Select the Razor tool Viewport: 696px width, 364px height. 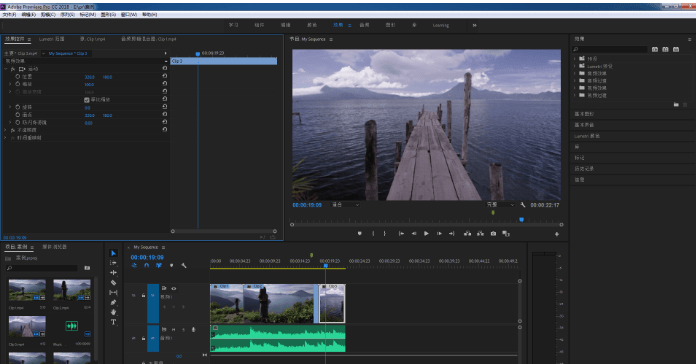pyautogui.click(x=114, y=282)
